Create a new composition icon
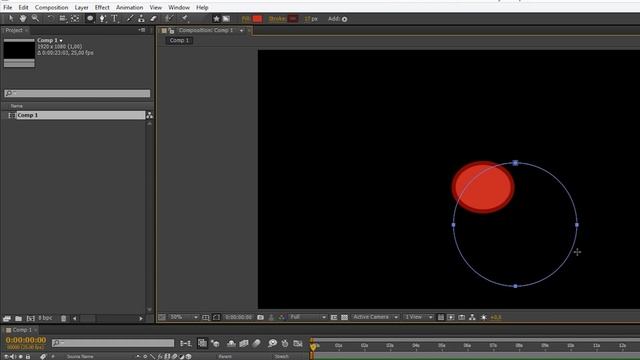Image resolution: width=640 pixels, height=360 pixels. (31, 318)
